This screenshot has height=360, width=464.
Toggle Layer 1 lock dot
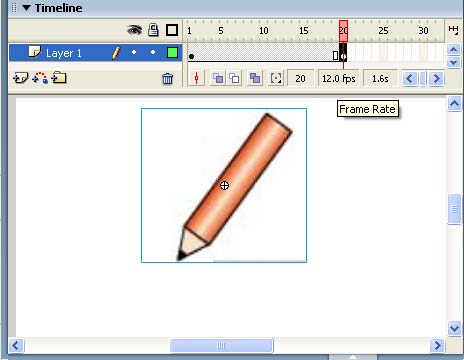[x=153, y=52]
